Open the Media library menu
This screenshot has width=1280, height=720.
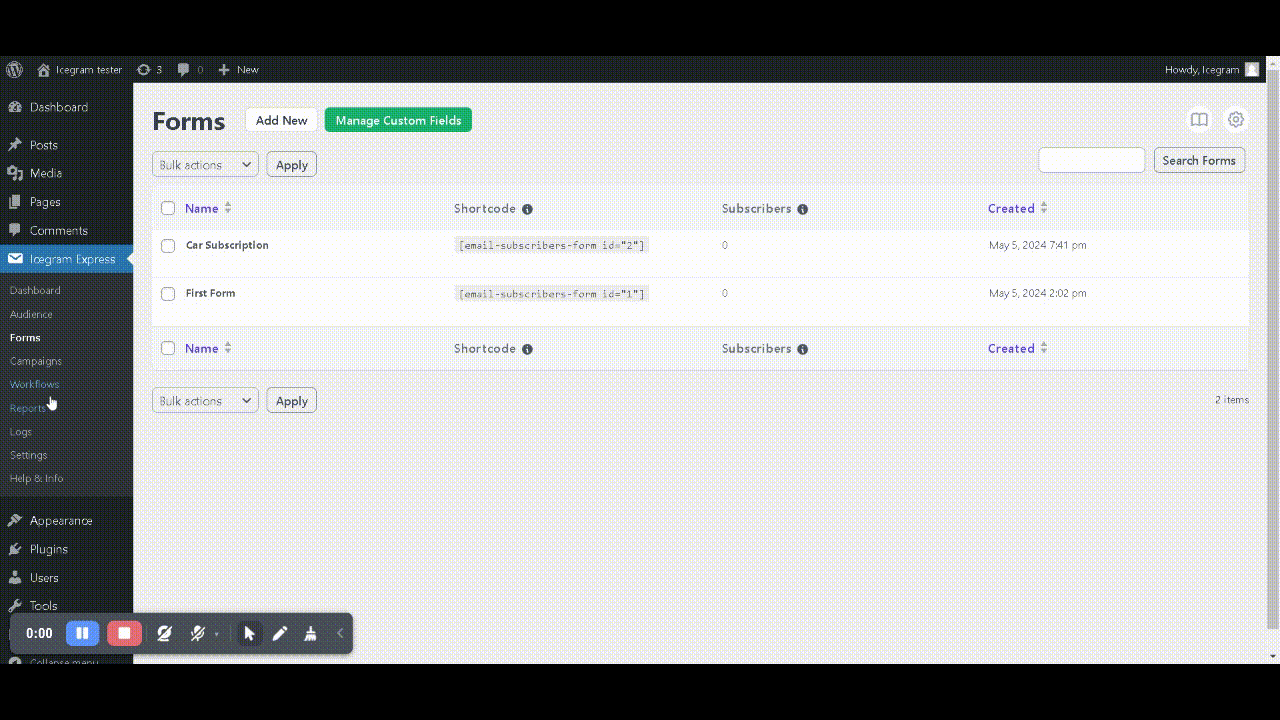[46, 173]
